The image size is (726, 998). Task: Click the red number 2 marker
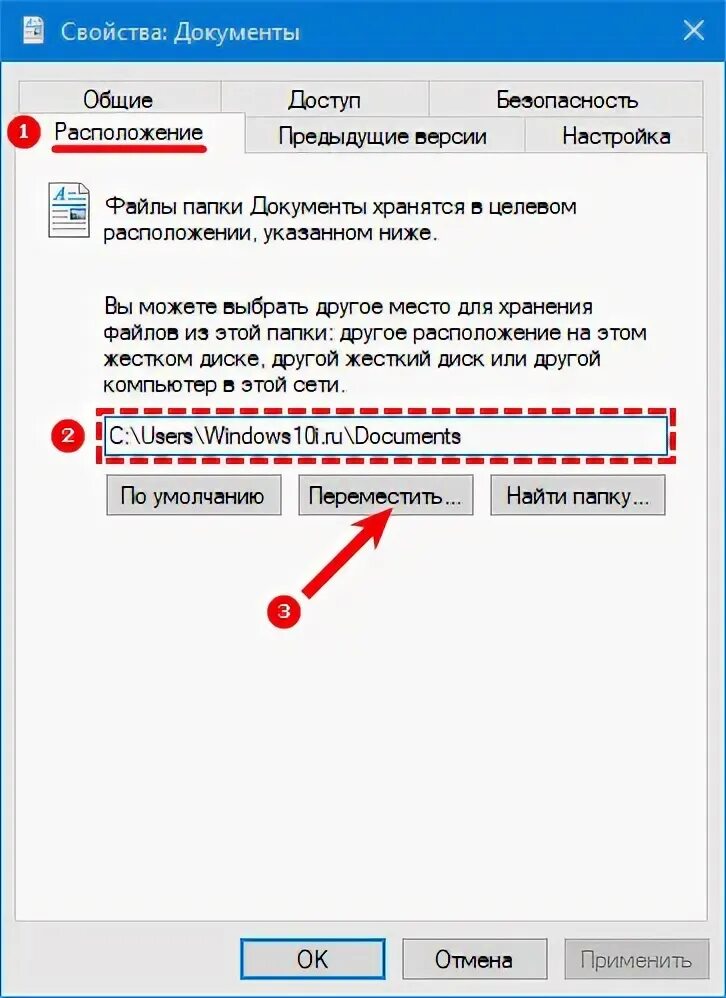[x=67, y=437]
